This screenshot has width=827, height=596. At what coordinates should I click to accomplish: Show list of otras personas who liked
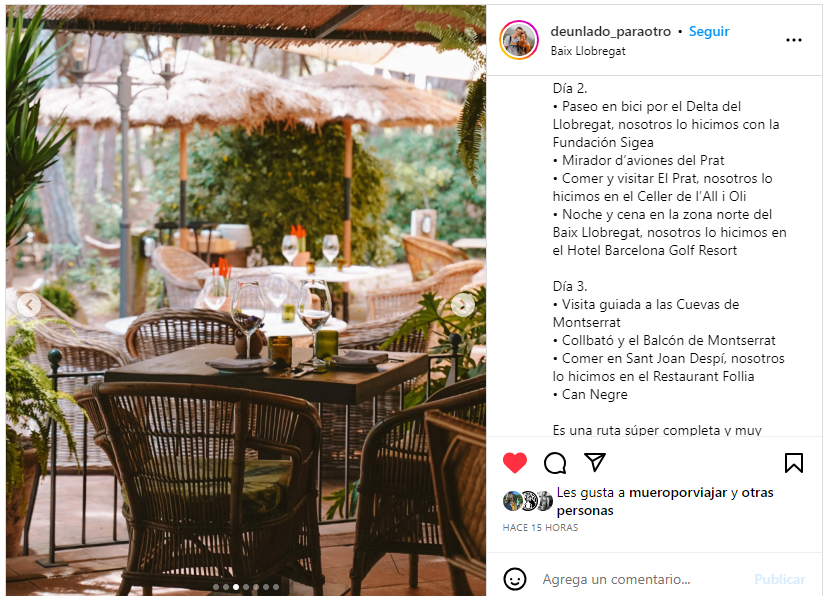coord(665,502)
